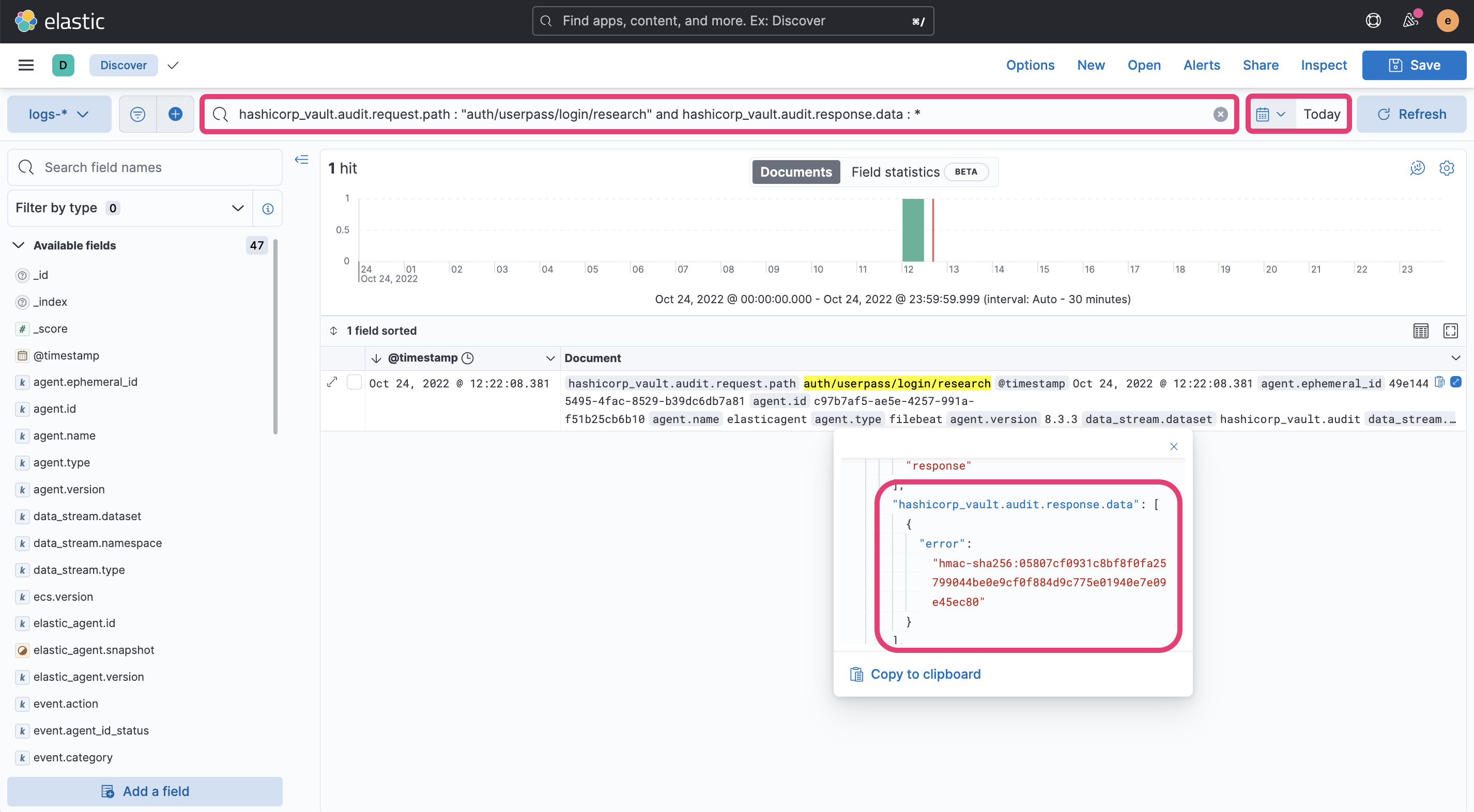Hide the fields sidebar
The width and height of the screenshot is (1474, 812).
(x=301, y=160)
